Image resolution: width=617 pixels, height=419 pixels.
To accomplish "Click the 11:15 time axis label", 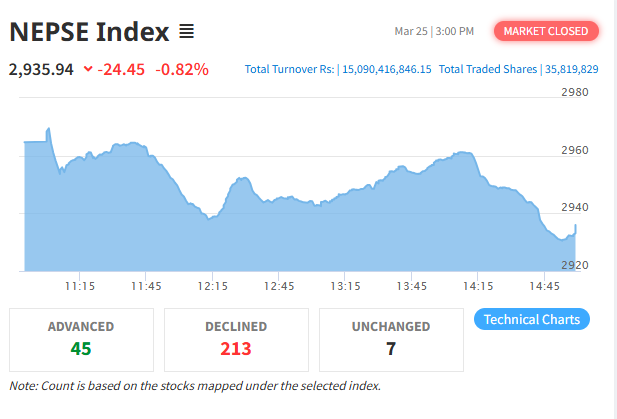I will tap(80, 286).
